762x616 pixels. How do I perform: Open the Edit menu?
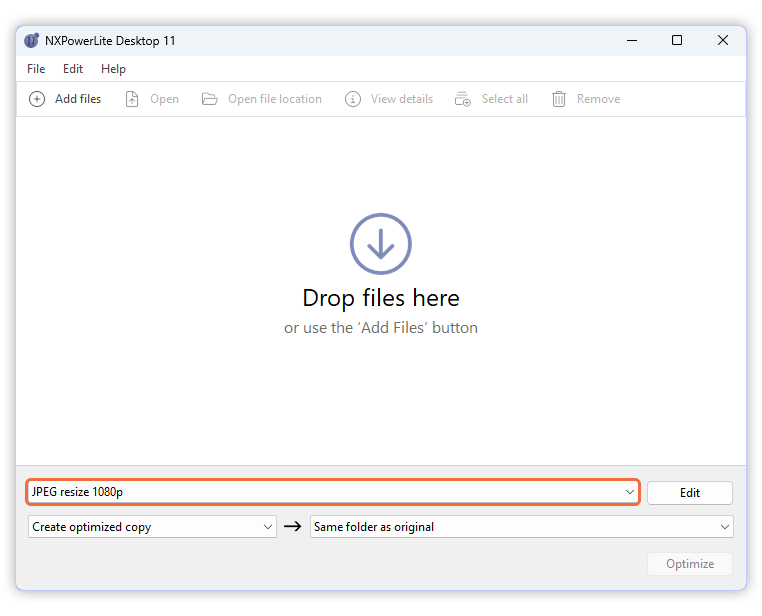(x=73, y=69)
